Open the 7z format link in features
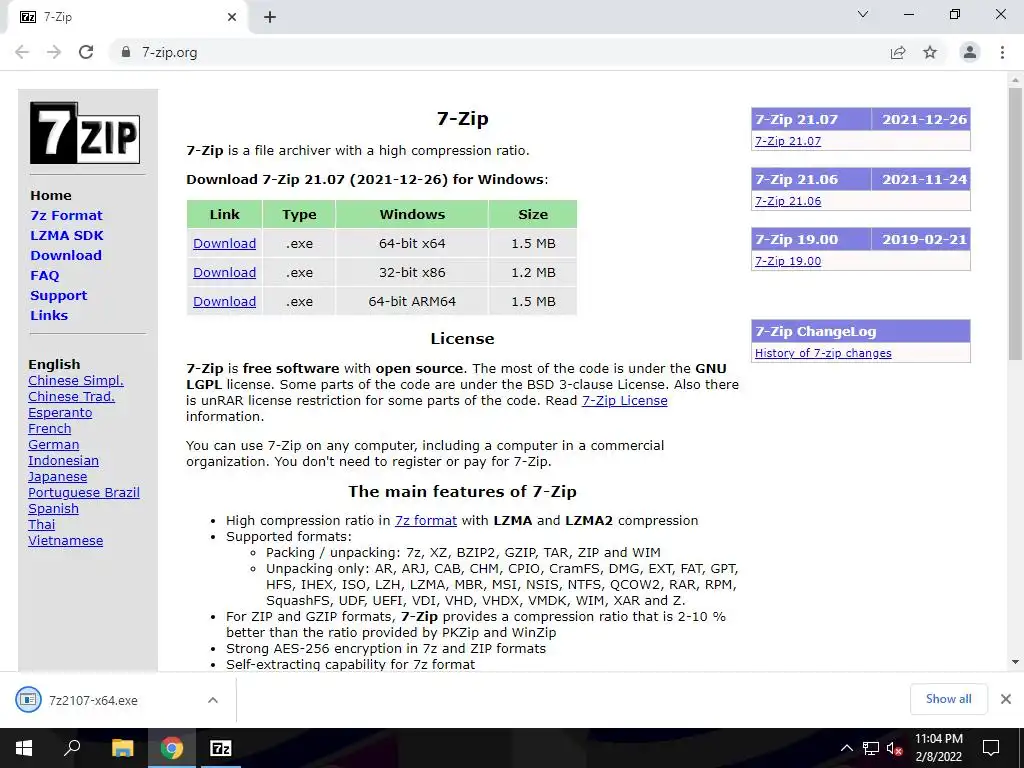 click(x=426, y=520)
